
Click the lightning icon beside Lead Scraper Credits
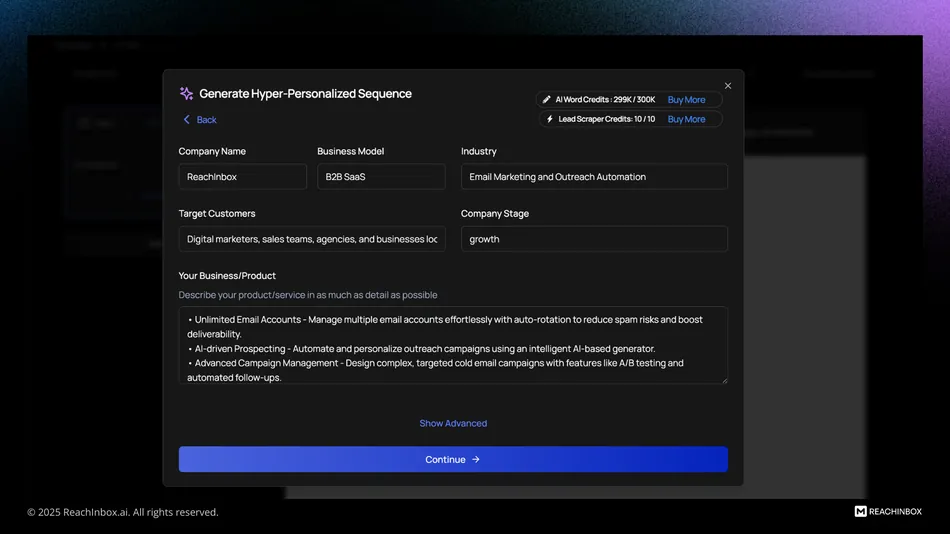[550, 119]
